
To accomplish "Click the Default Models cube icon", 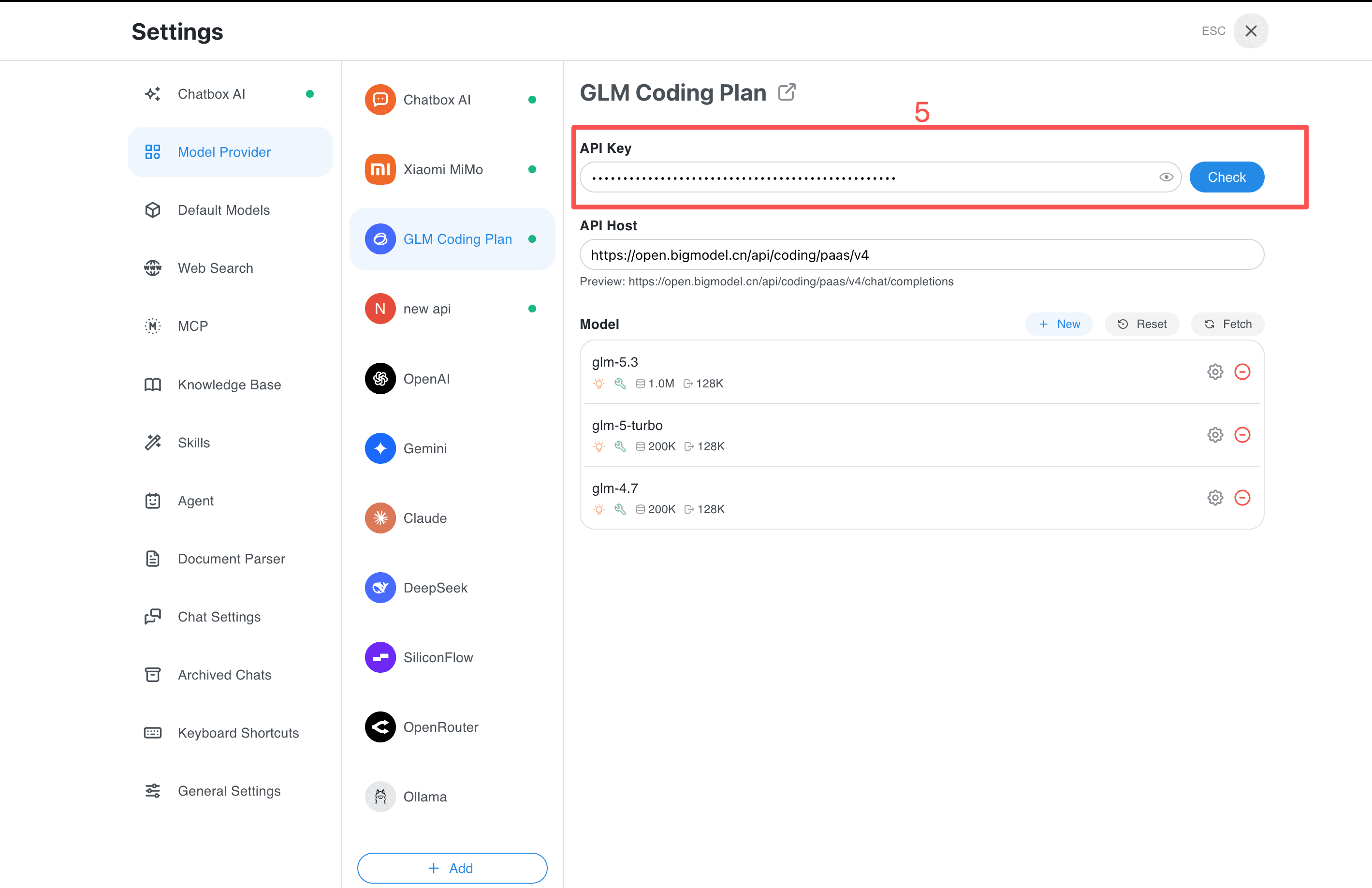I will 153,210.
